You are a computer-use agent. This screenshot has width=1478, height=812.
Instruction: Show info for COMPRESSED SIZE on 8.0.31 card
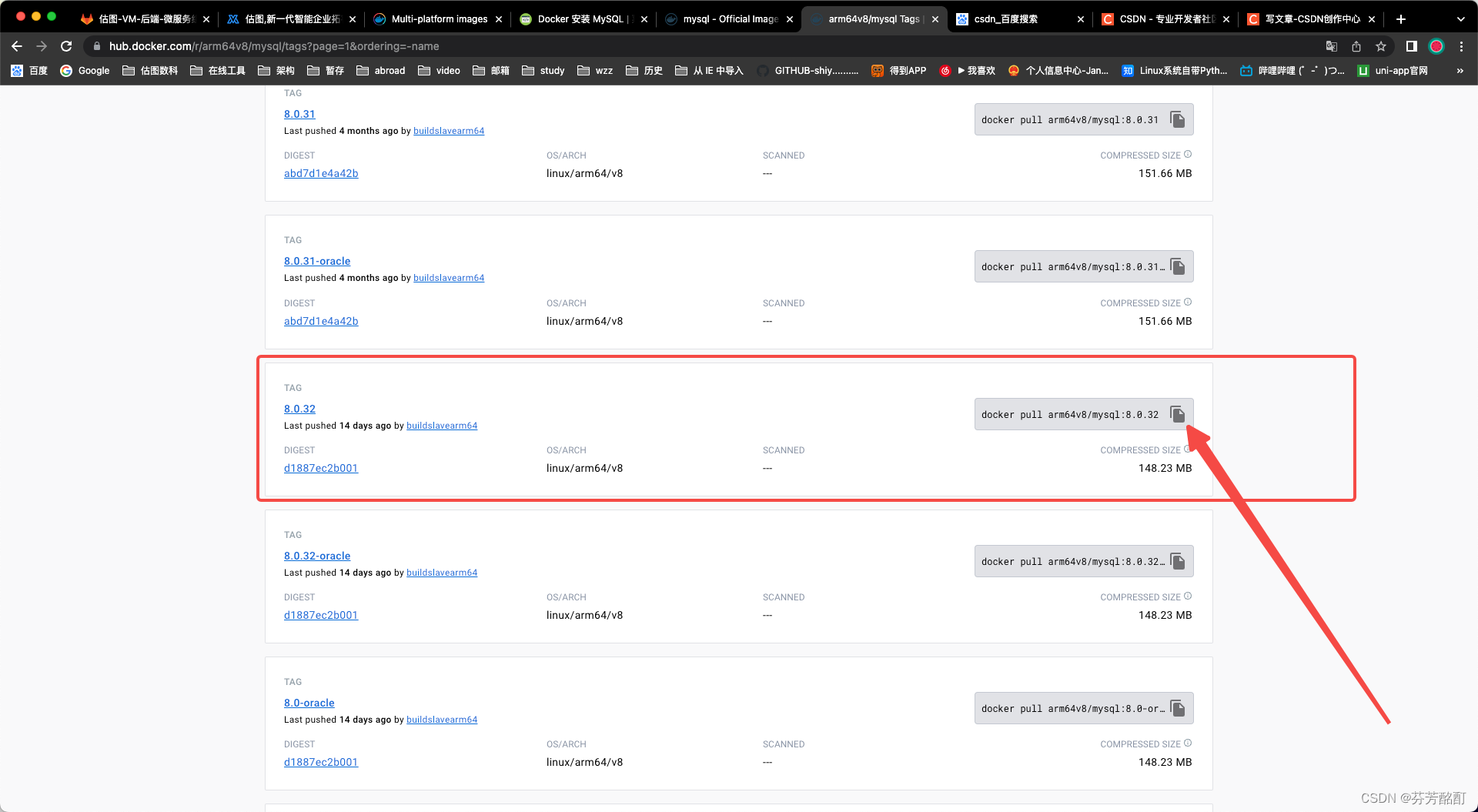pyautogui.click(x=1188, y=155)
